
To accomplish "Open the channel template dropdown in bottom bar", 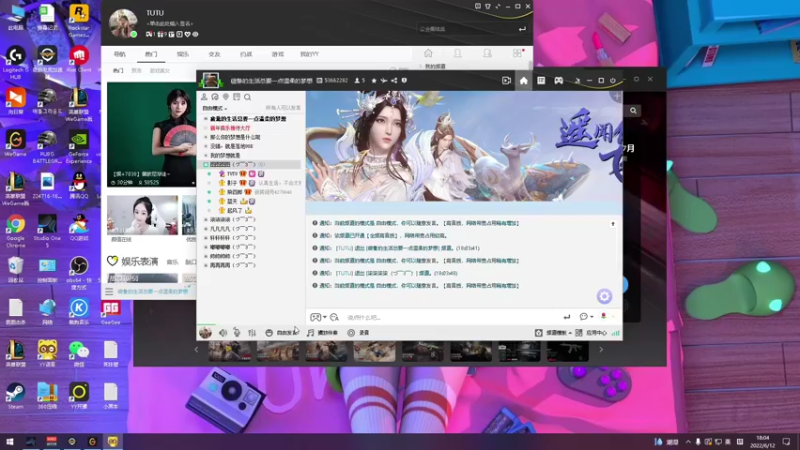I will tap(553, 333).
